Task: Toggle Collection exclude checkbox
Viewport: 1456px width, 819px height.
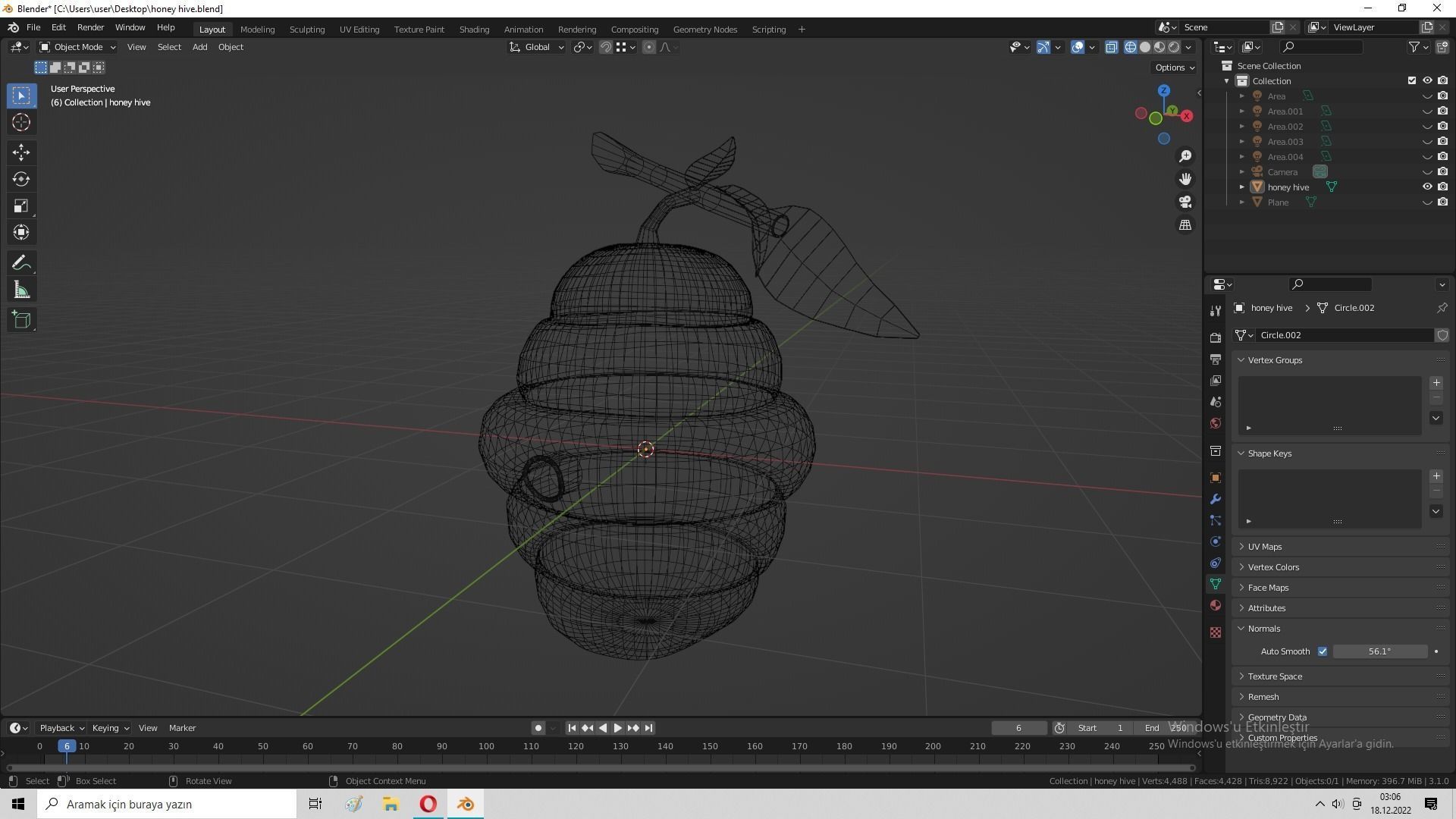Action: click(x=1411, y=81)
